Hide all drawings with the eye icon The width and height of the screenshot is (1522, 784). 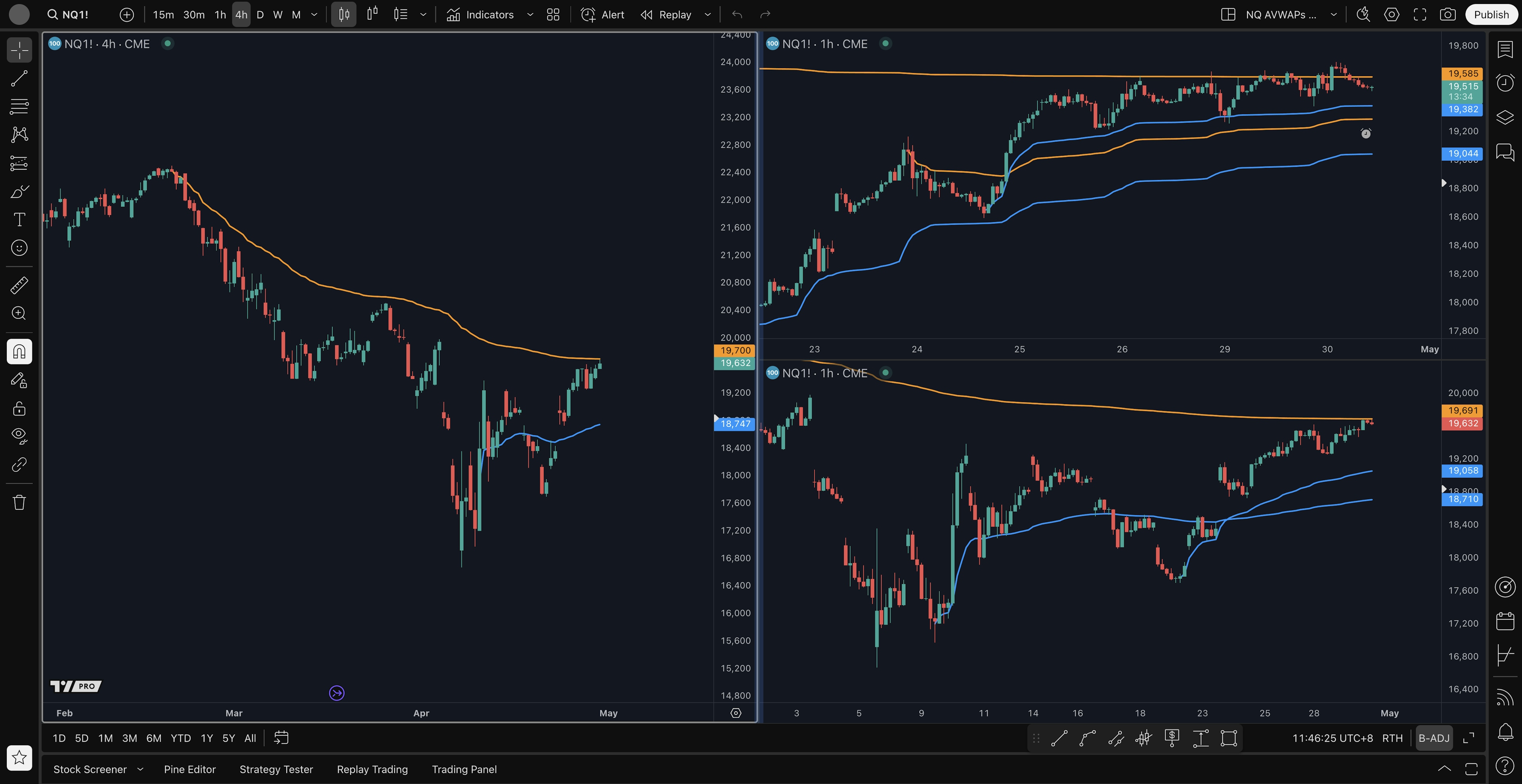point(19,436)
